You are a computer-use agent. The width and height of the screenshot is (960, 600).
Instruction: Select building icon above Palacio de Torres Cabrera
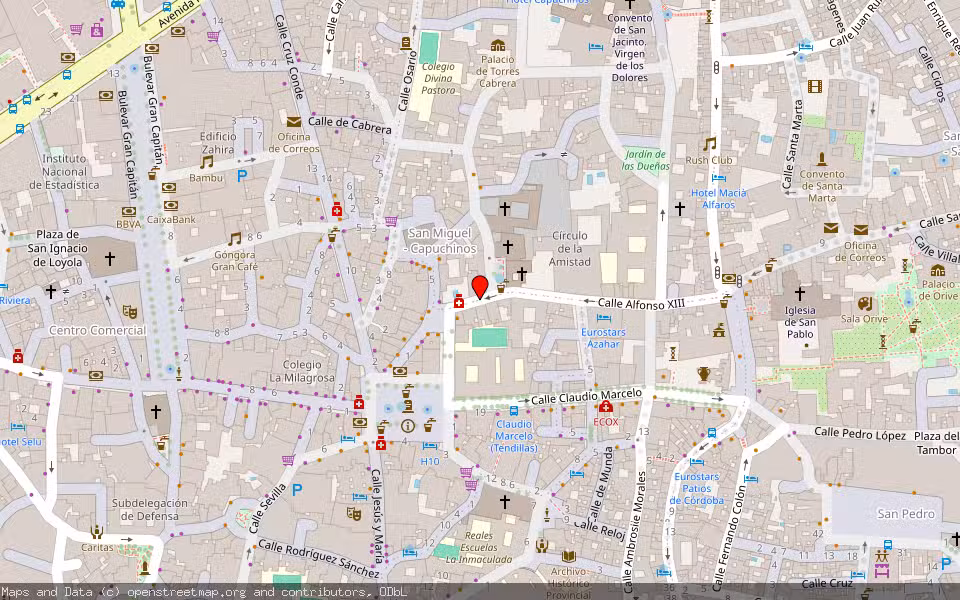(498, 45)
